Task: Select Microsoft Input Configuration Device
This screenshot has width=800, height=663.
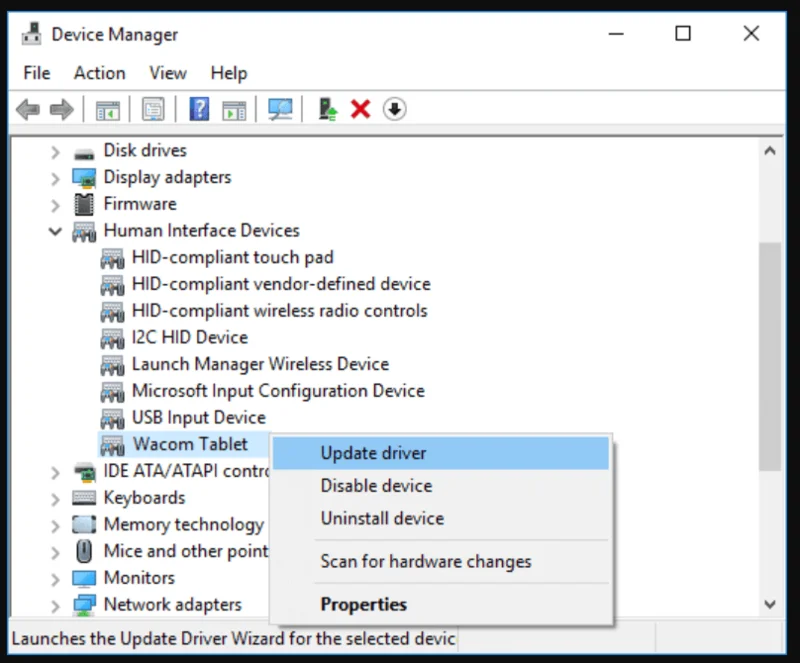Action: (278, 390)
